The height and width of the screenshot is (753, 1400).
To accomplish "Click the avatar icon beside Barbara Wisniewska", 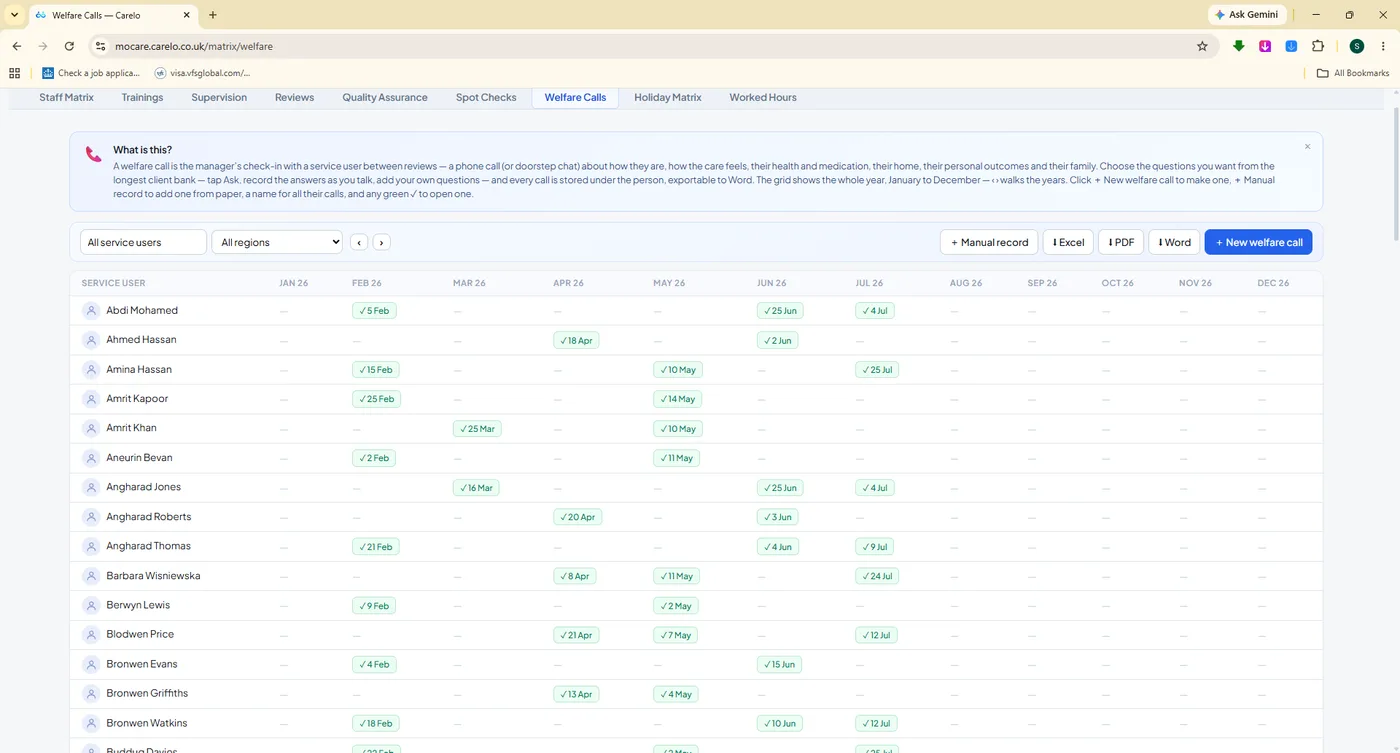I will click(91, 576).
